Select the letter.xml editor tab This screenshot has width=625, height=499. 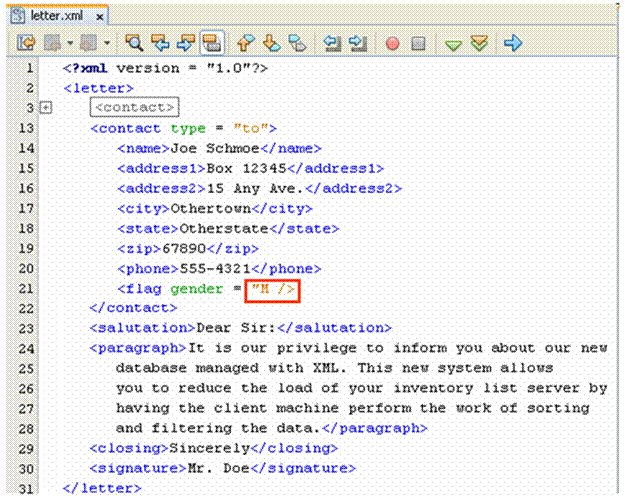57,16
